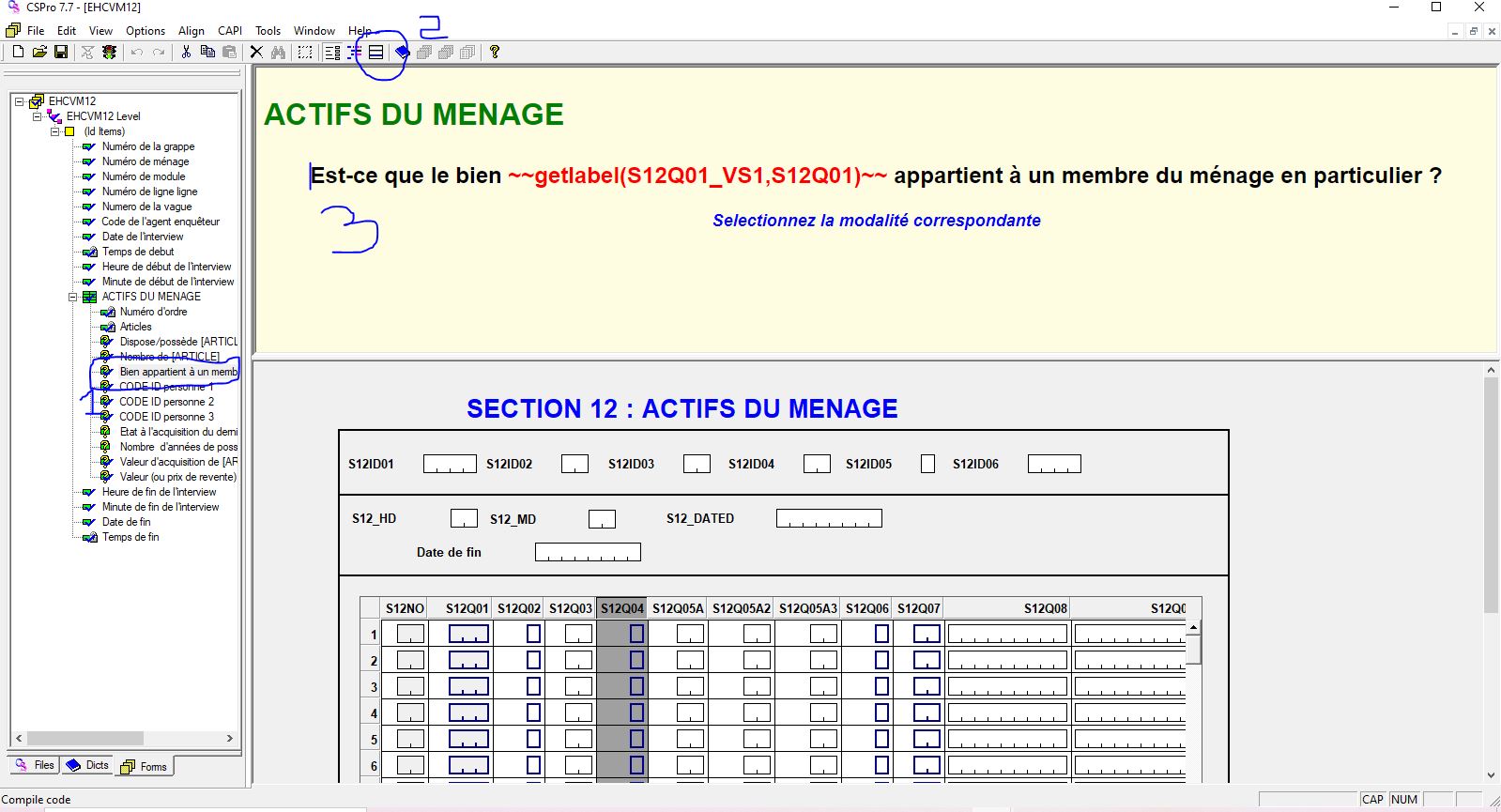The image size is (1501, 812).
Task: Collapse the (Id Items) node
Action: pos(54,131)
